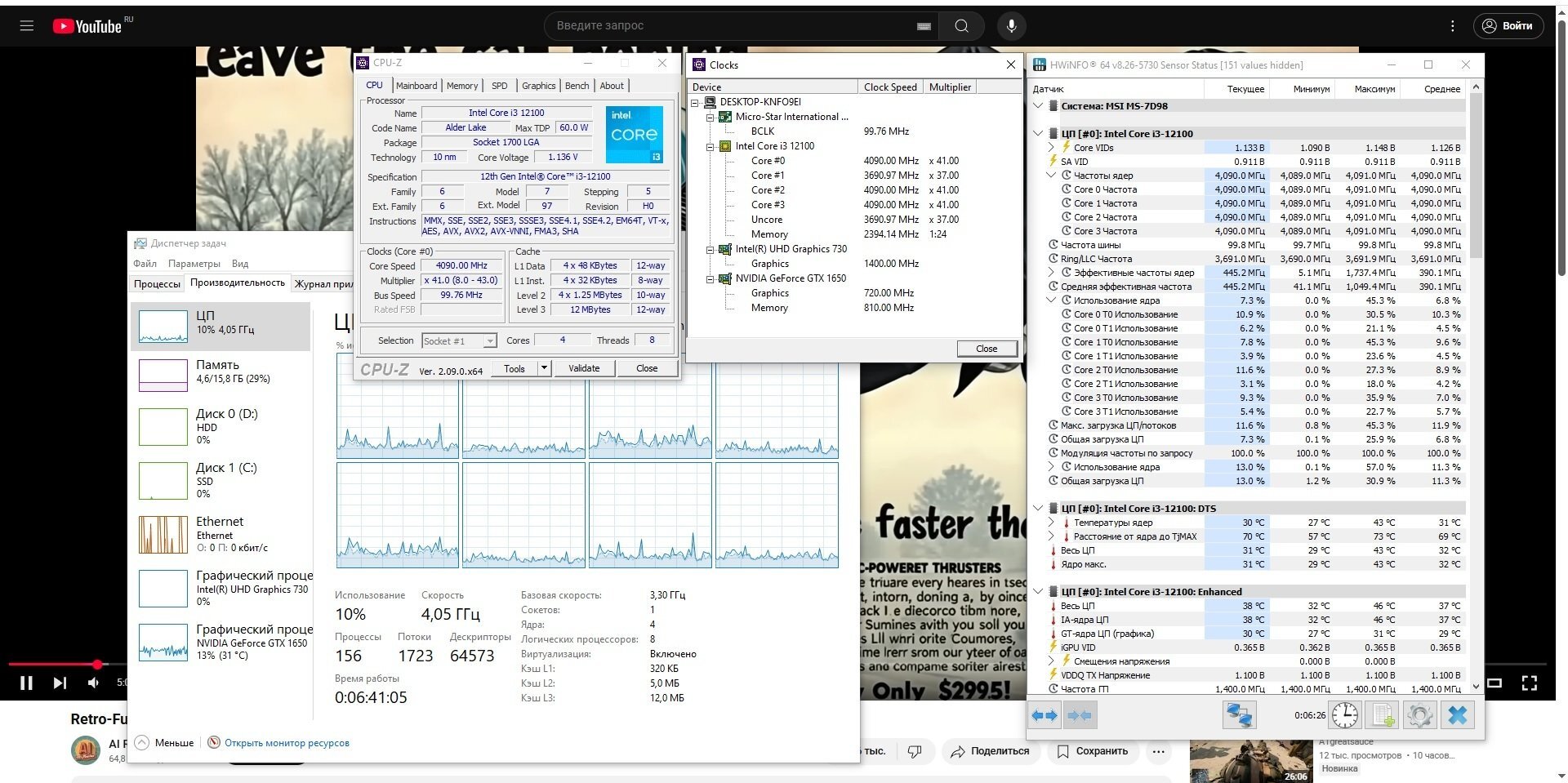Switch to Журнал приложений tab
Screen dimensions: 1568x783
pos(324,283)
